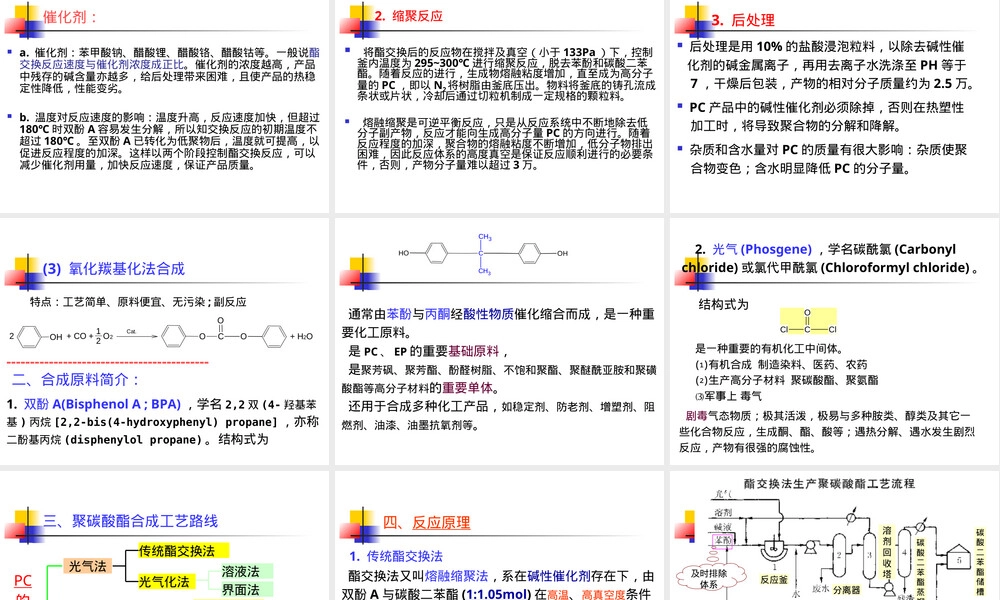The image size is (1000, 600).
Task: Select paragraph starting '熔融缩聚是可逆平衡反应'
Action: pyautogui.click(x=506, y=143)
